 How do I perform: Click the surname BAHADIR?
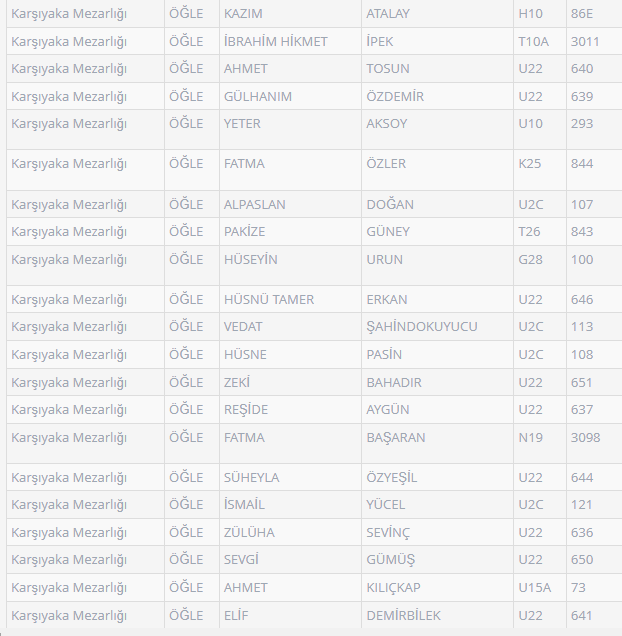click(x=394, y=383)
